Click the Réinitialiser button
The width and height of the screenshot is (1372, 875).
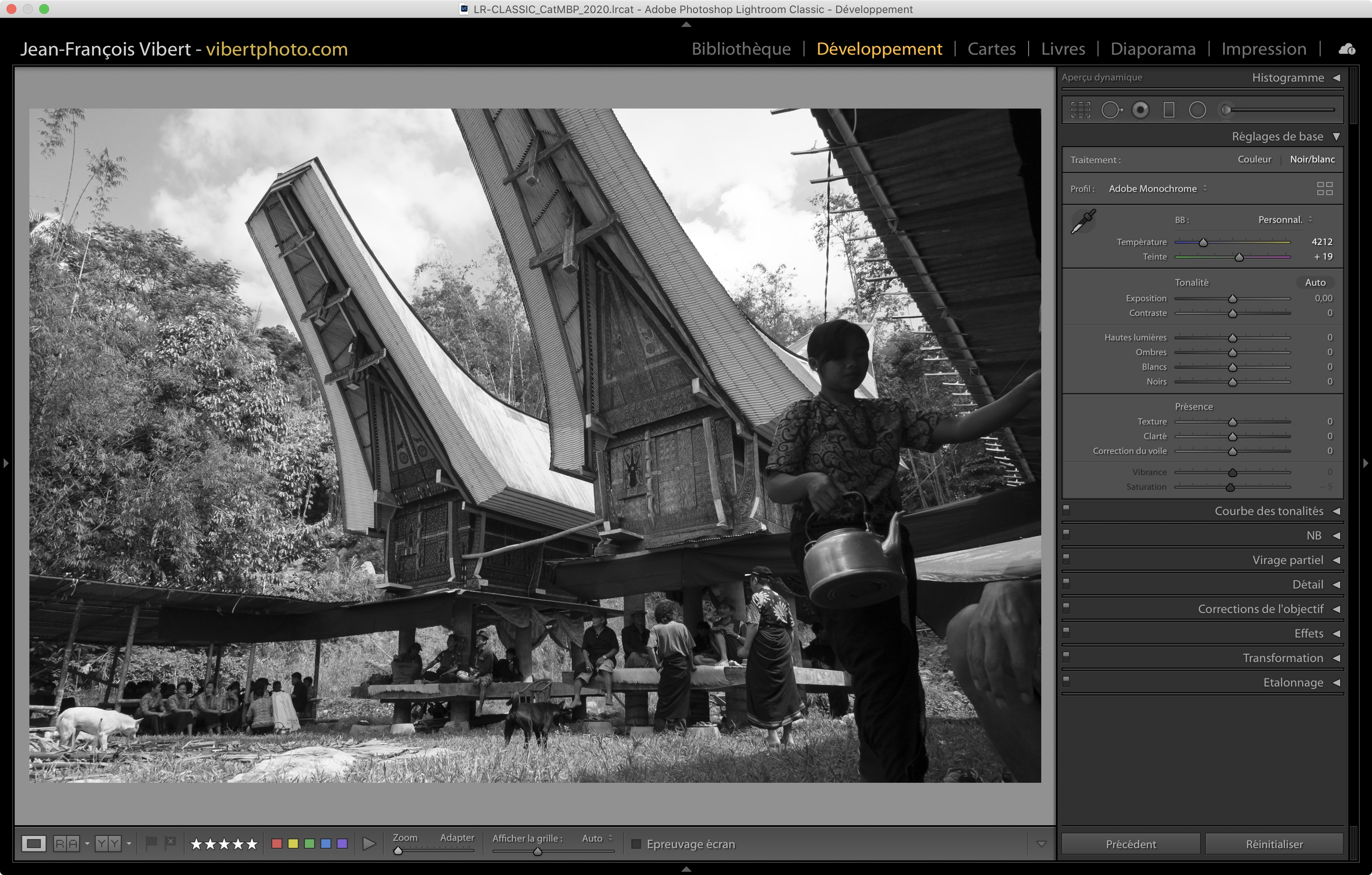click(x=1274, y=844)
